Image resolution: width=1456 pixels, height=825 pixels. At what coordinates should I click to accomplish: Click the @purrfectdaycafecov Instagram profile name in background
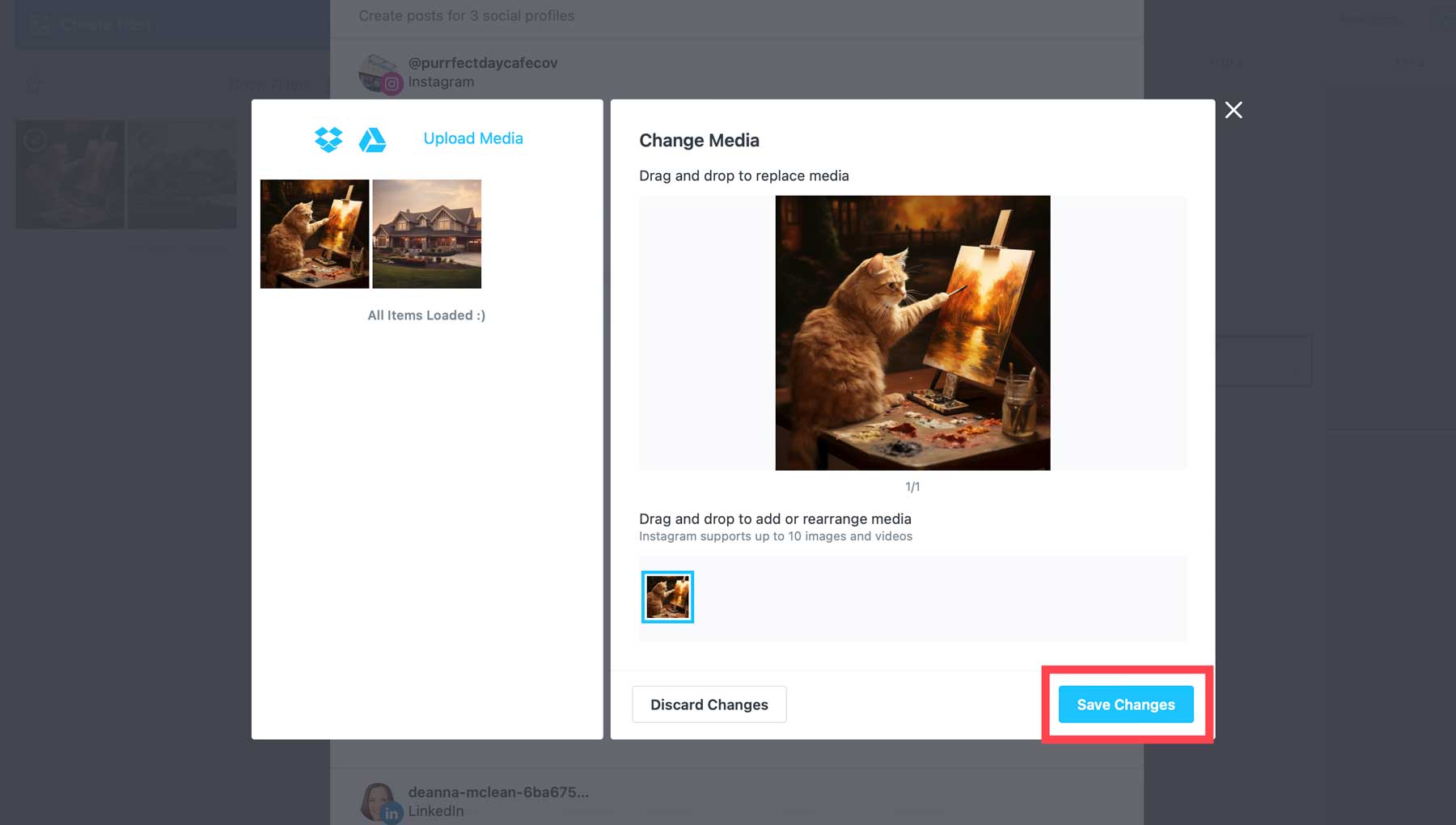coord(483,63)
